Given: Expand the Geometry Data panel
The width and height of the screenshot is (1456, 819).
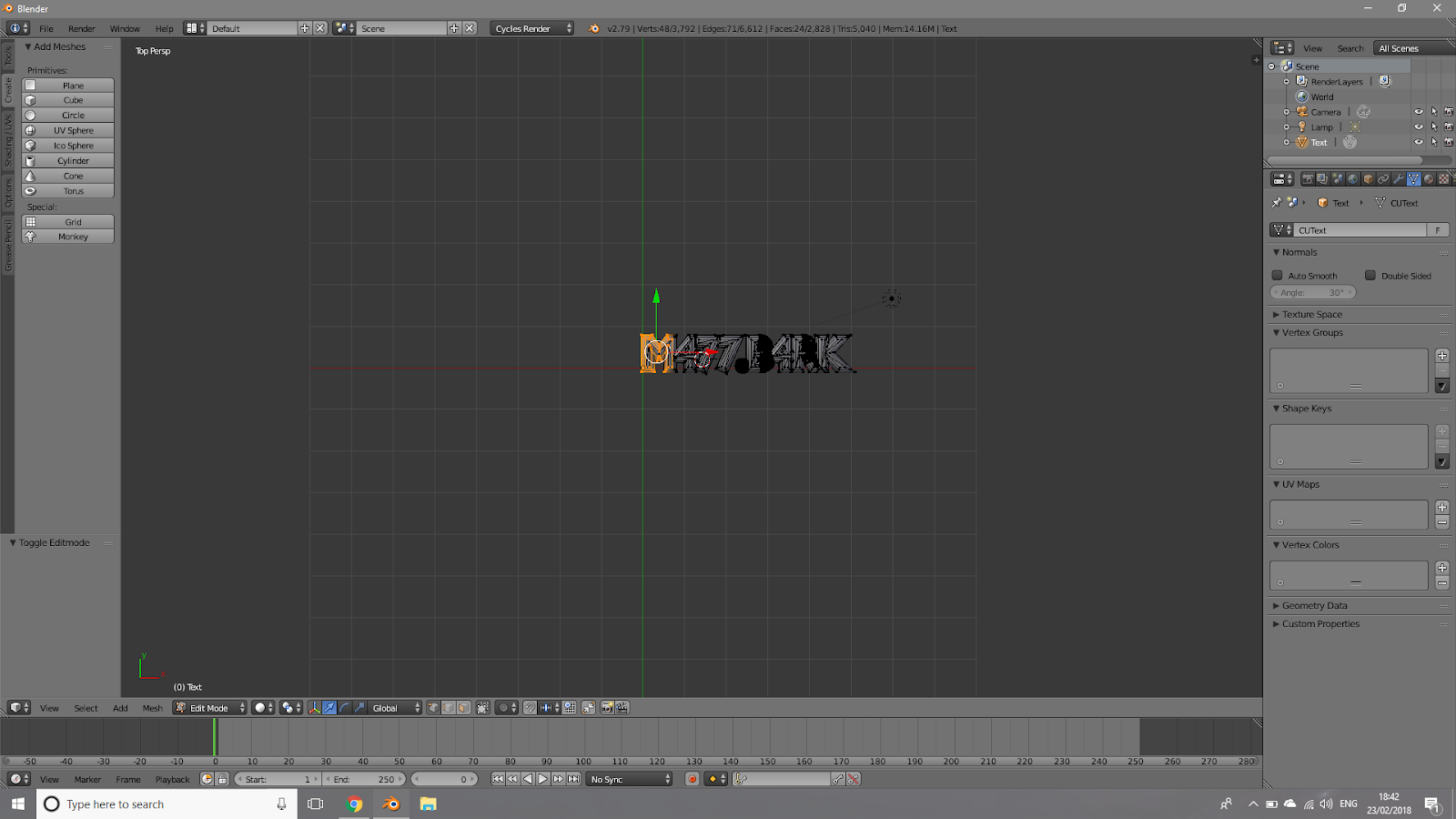Looking at the screenshot, I should coord(1313,604).
